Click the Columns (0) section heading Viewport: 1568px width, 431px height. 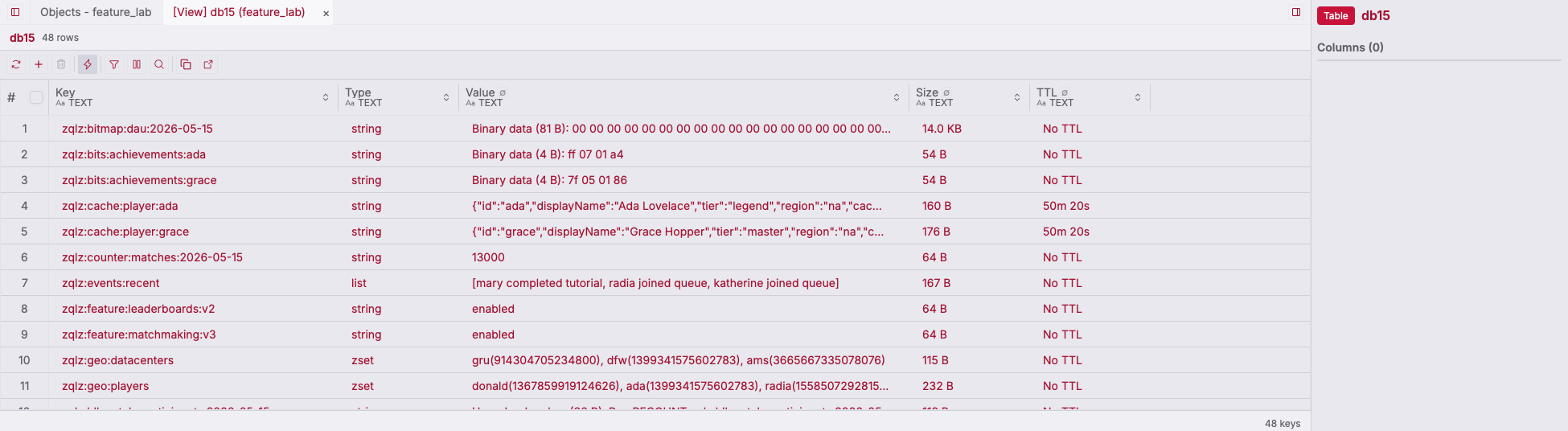(1350, 47)
